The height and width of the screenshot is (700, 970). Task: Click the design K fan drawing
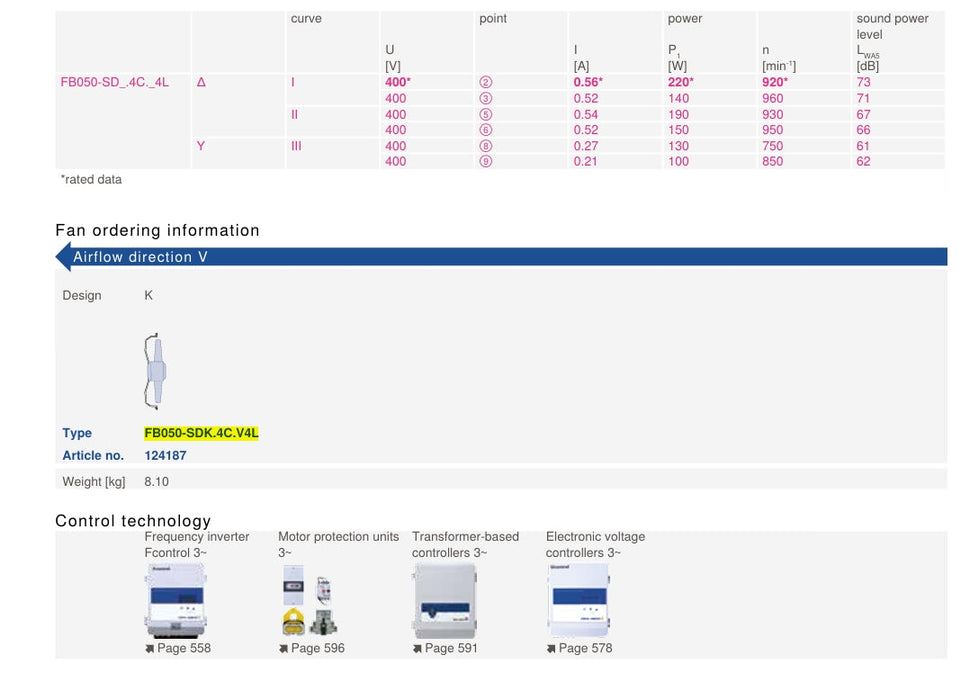pos(155,372)
